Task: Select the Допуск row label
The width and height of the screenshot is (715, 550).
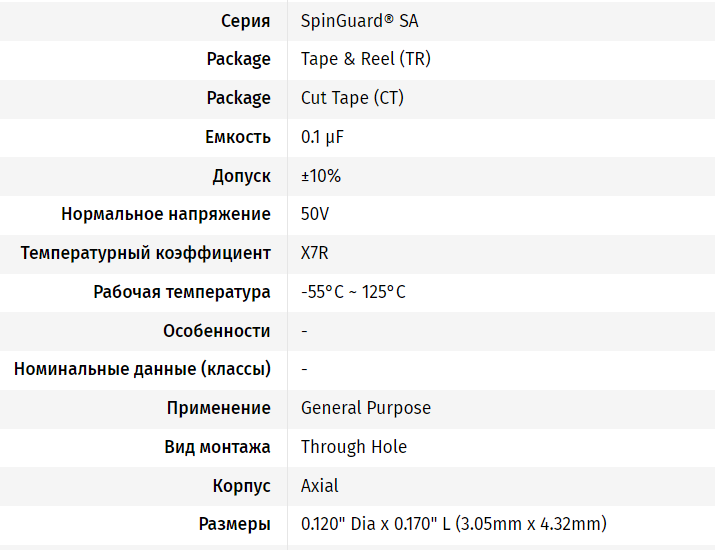Action: pyautogui.click(x=241, y=176)
